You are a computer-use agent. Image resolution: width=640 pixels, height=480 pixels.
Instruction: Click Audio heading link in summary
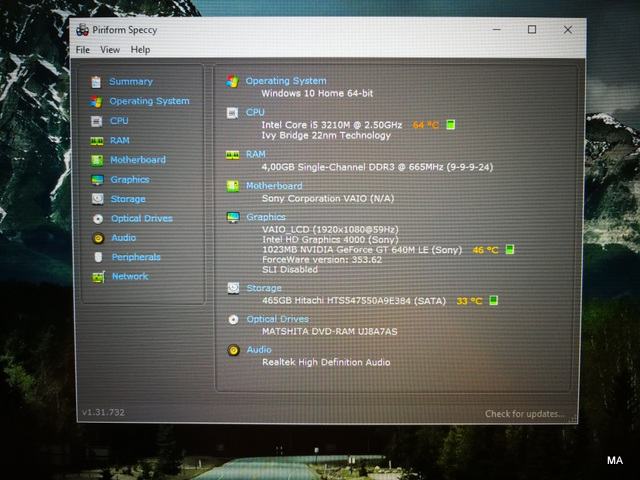[259, 350]
